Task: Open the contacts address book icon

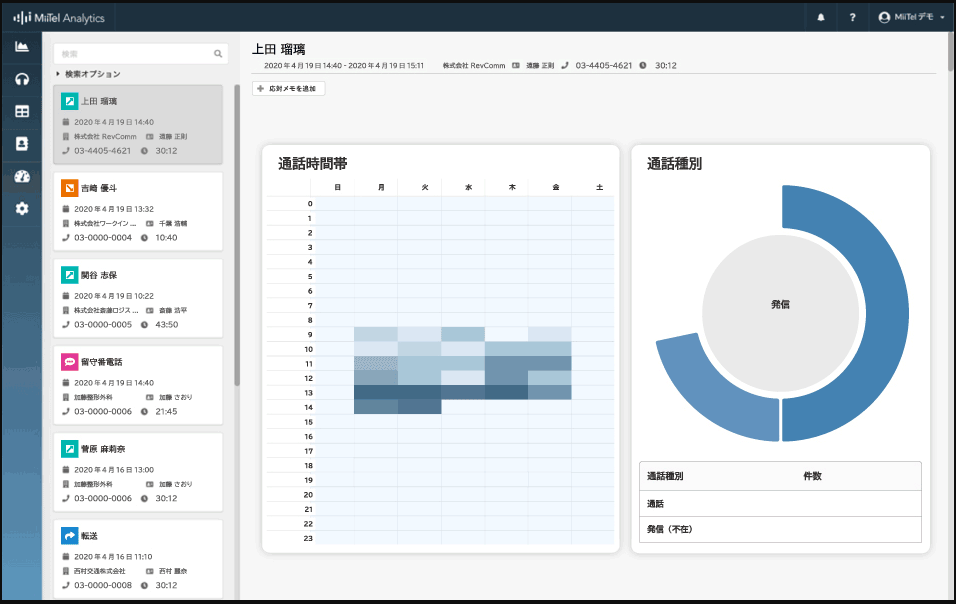Action: tap(21, 143)
